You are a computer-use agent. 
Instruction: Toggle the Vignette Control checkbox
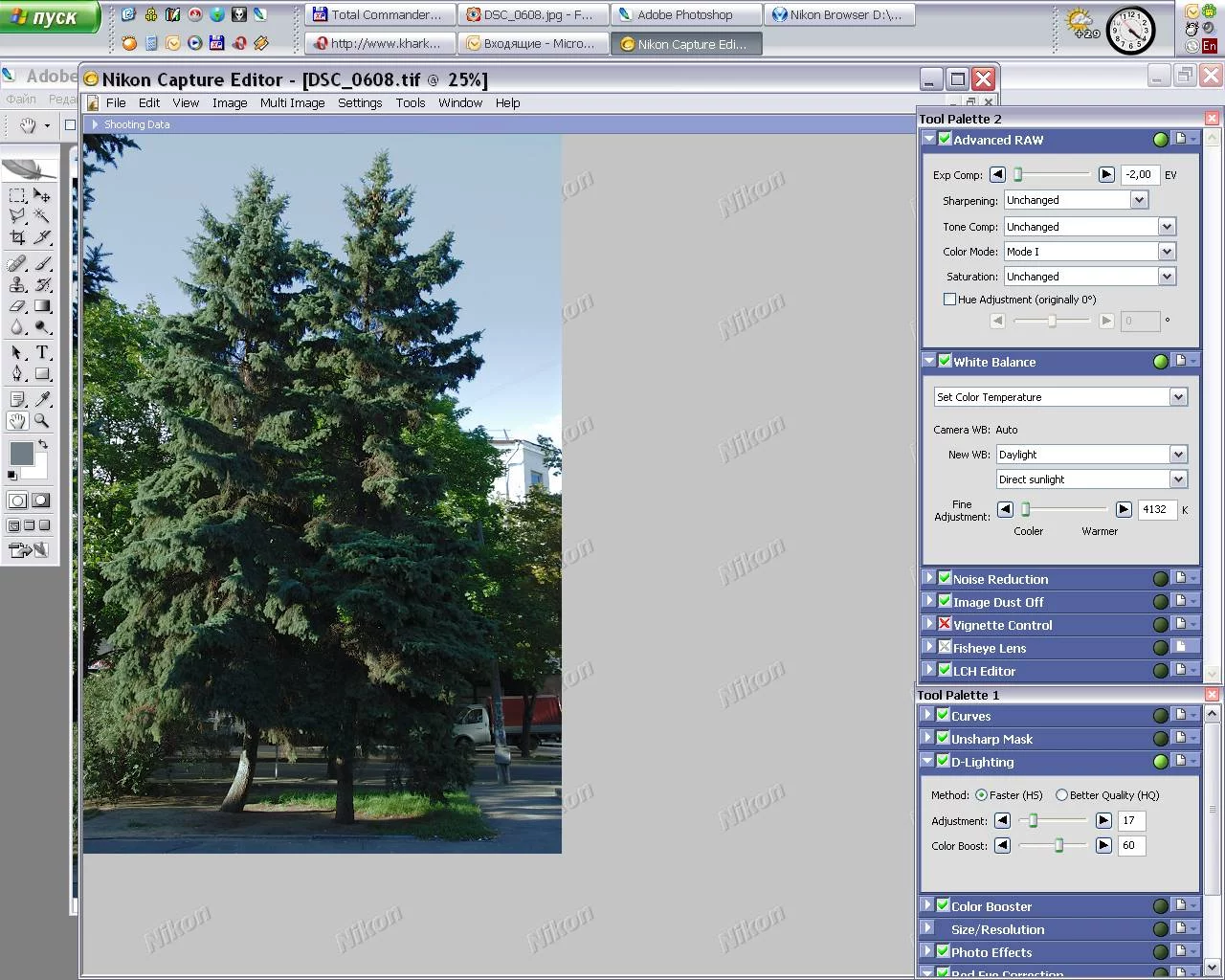[x=945, y=624]
